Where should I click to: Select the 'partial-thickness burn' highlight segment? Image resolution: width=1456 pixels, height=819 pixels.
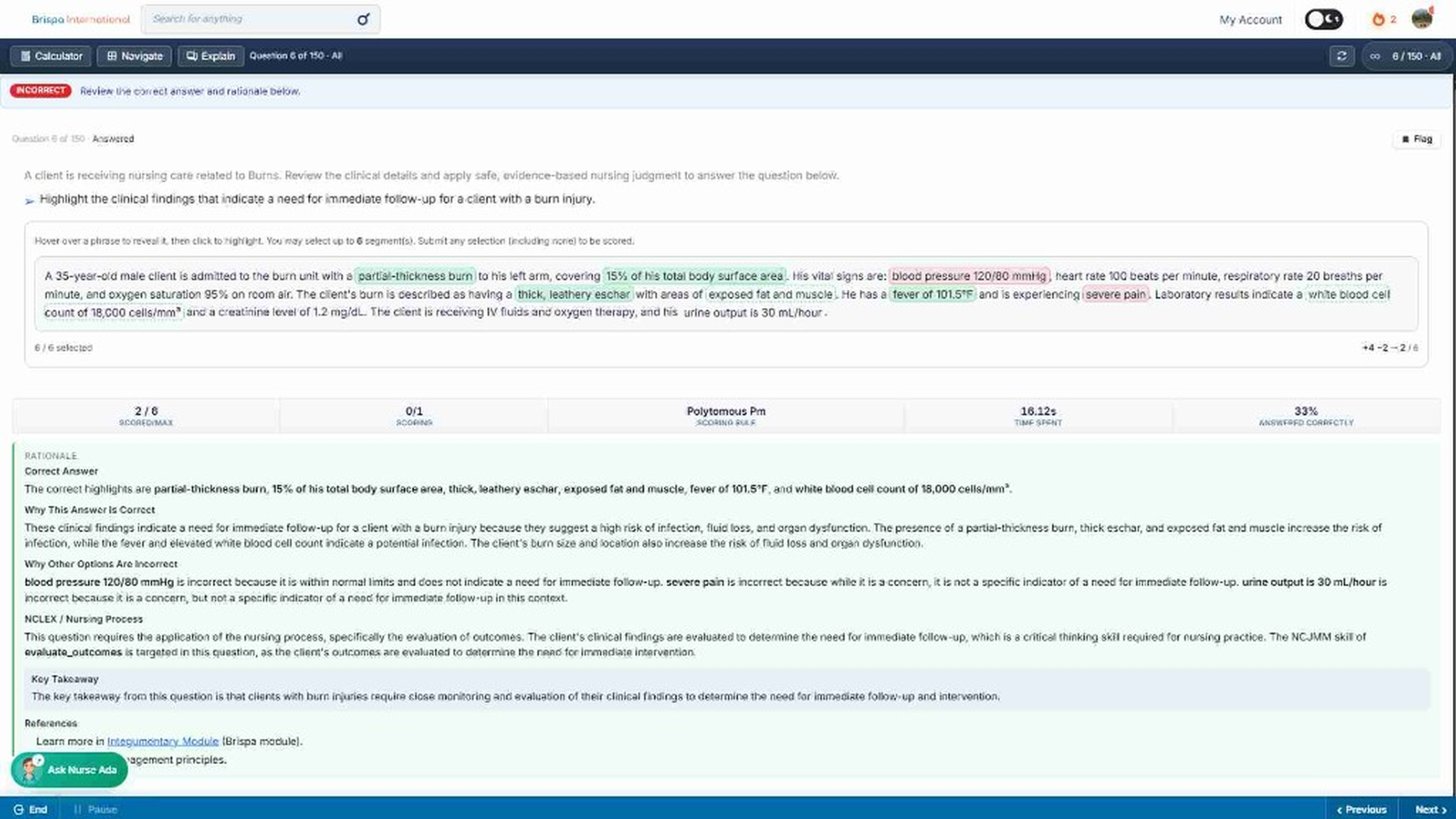pyautogui.click(x=415, y=276)
